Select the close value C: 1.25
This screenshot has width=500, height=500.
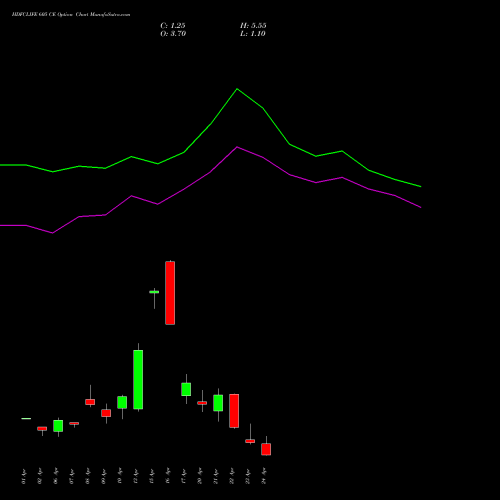[173, 26]
